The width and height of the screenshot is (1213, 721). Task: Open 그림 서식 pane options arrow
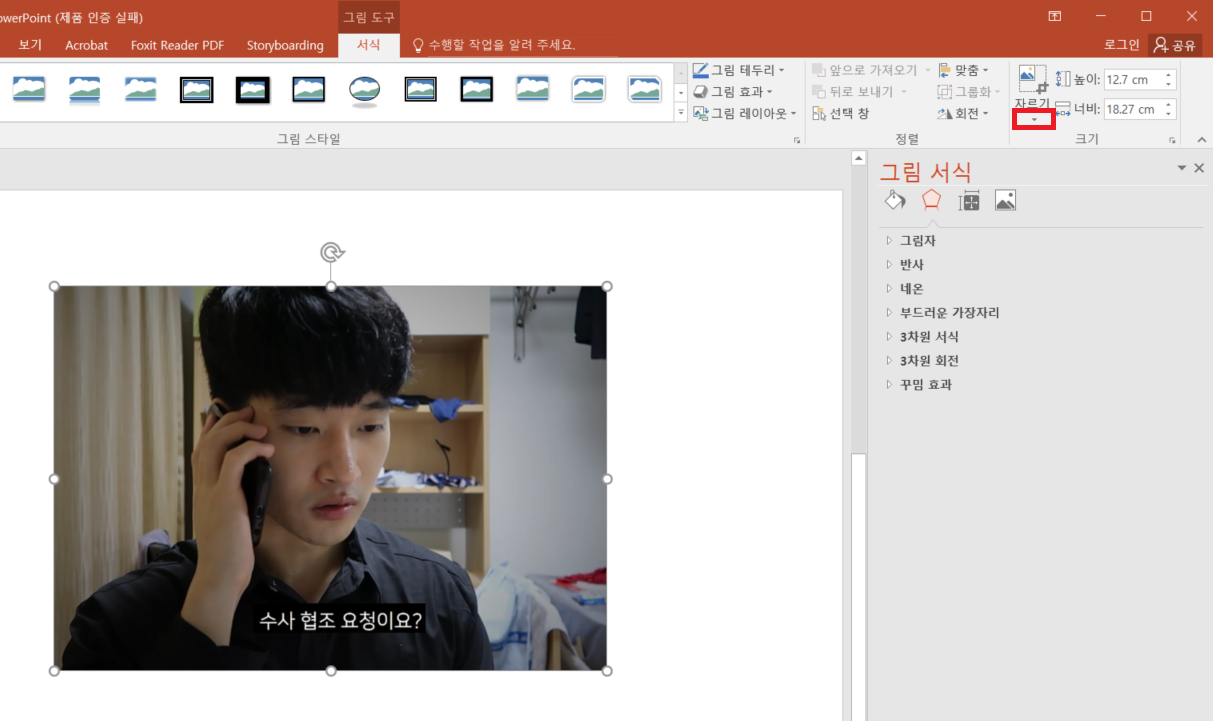[x=1182, y=168]
